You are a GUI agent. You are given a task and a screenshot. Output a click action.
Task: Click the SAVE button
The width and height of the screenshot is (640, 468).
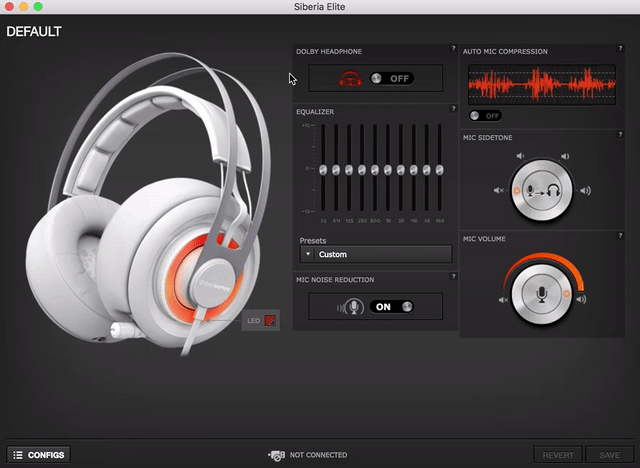(609, 455)
